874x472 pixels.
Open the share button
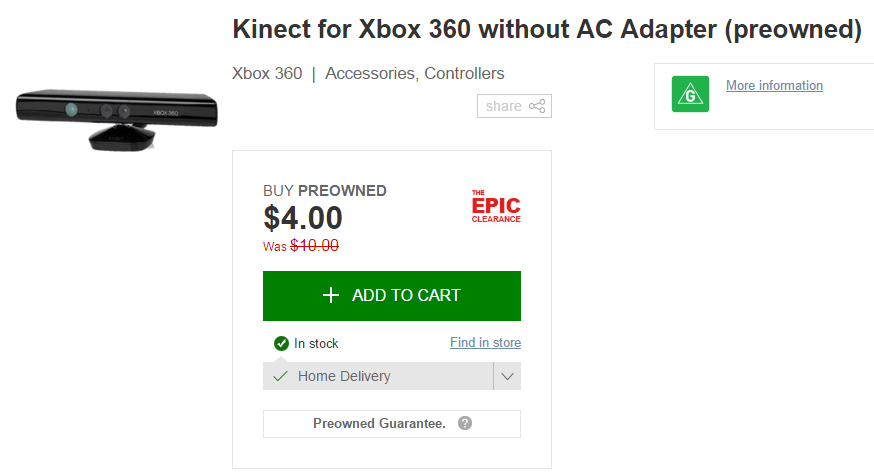514,106
